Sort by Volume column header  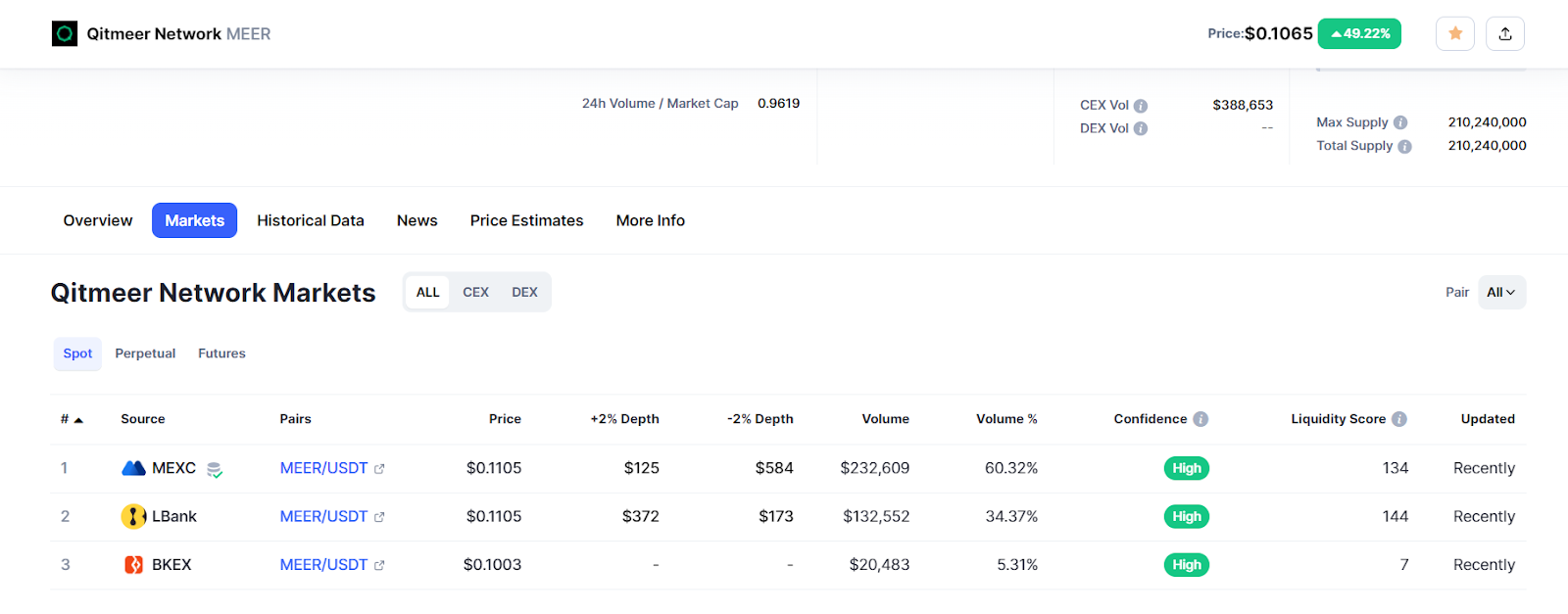[x=886, y=419]
